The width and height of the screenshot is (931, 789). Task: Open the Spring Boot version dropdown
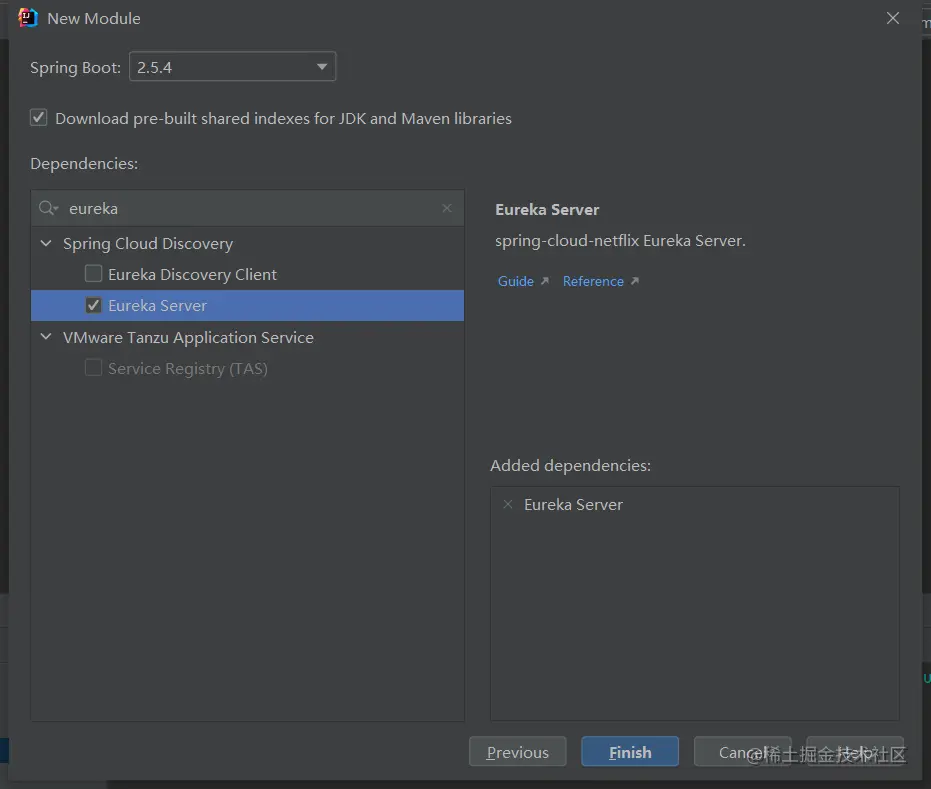click(x=322, y=67)
